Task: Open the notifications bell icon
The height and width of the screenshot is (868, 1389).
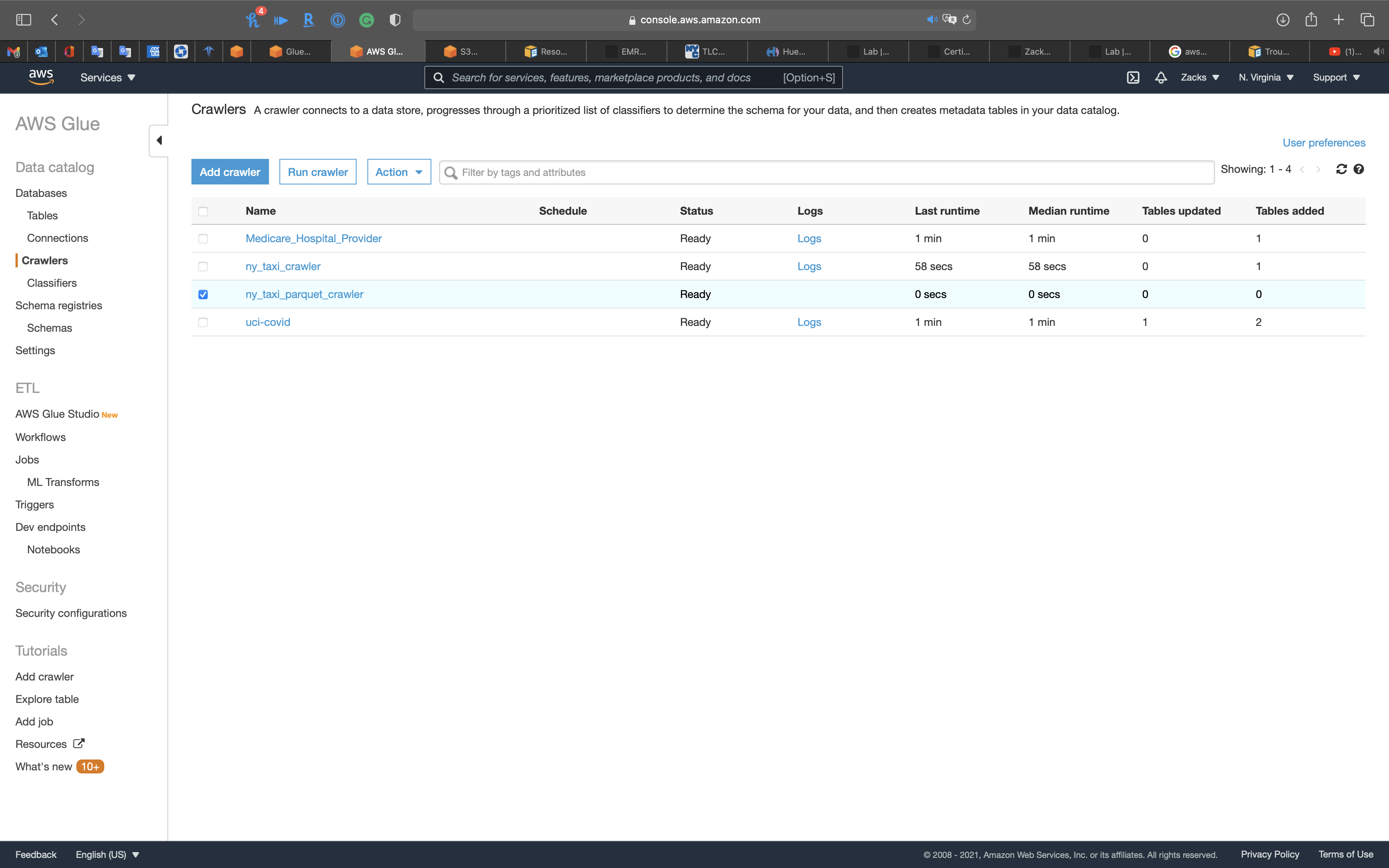Action: coord(1161,77)
